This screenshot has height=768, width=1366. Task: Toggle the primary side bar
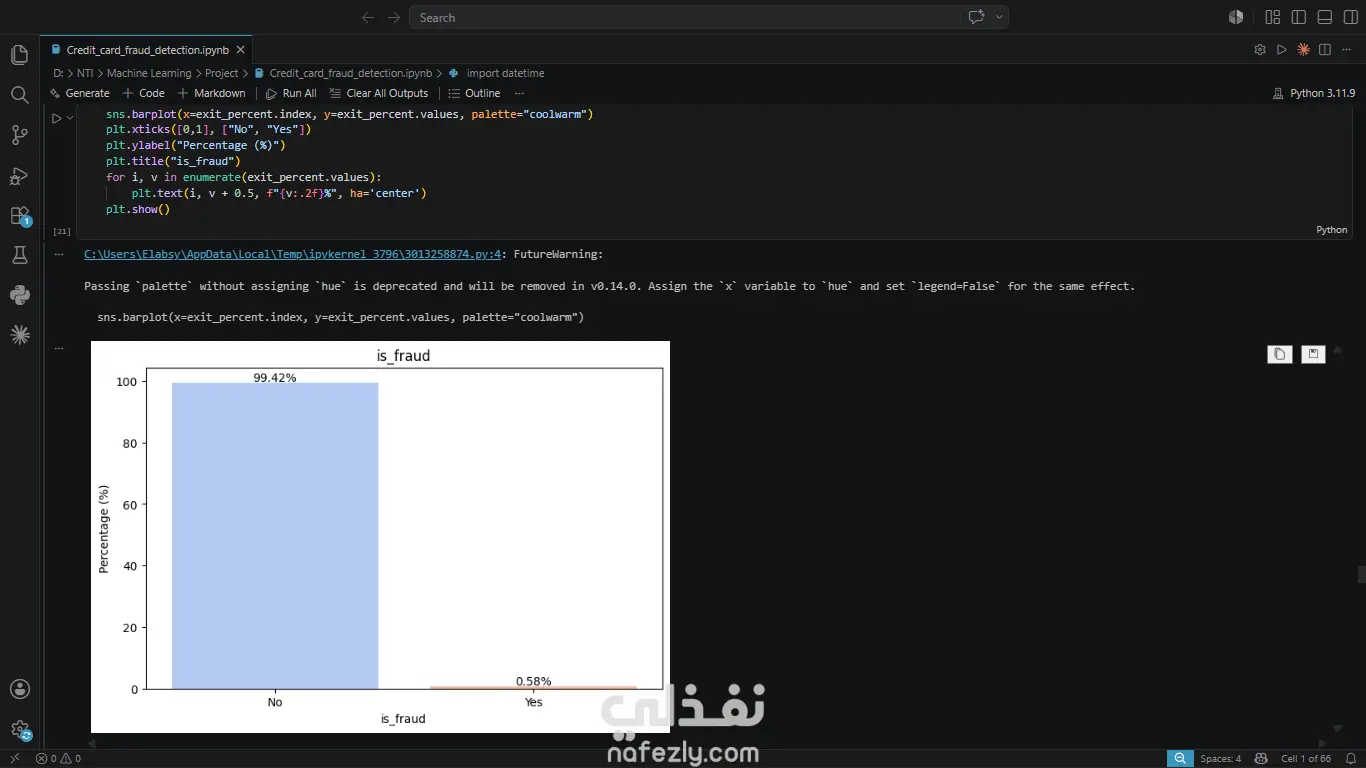[x=1299, y=17]
